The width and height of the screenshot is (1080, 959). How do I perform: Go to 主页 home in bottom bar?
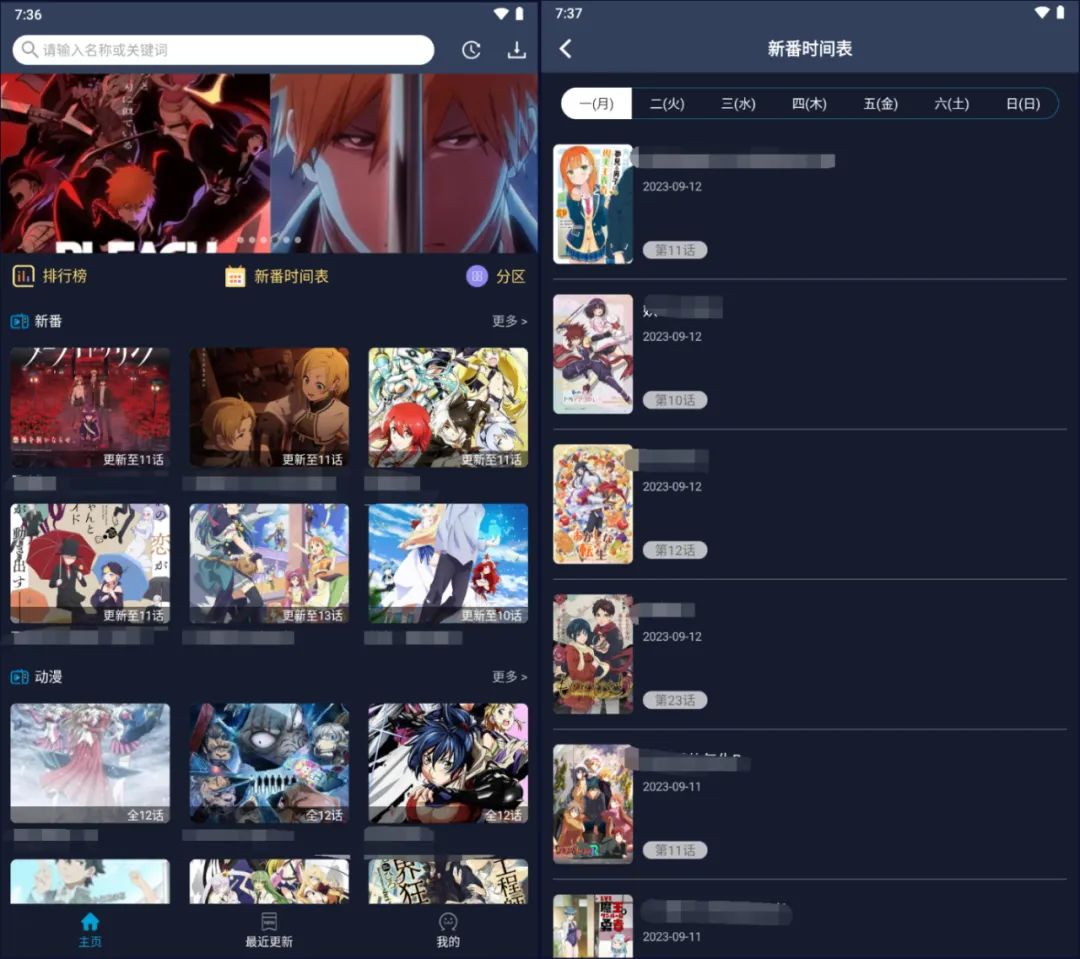[90, 929]
